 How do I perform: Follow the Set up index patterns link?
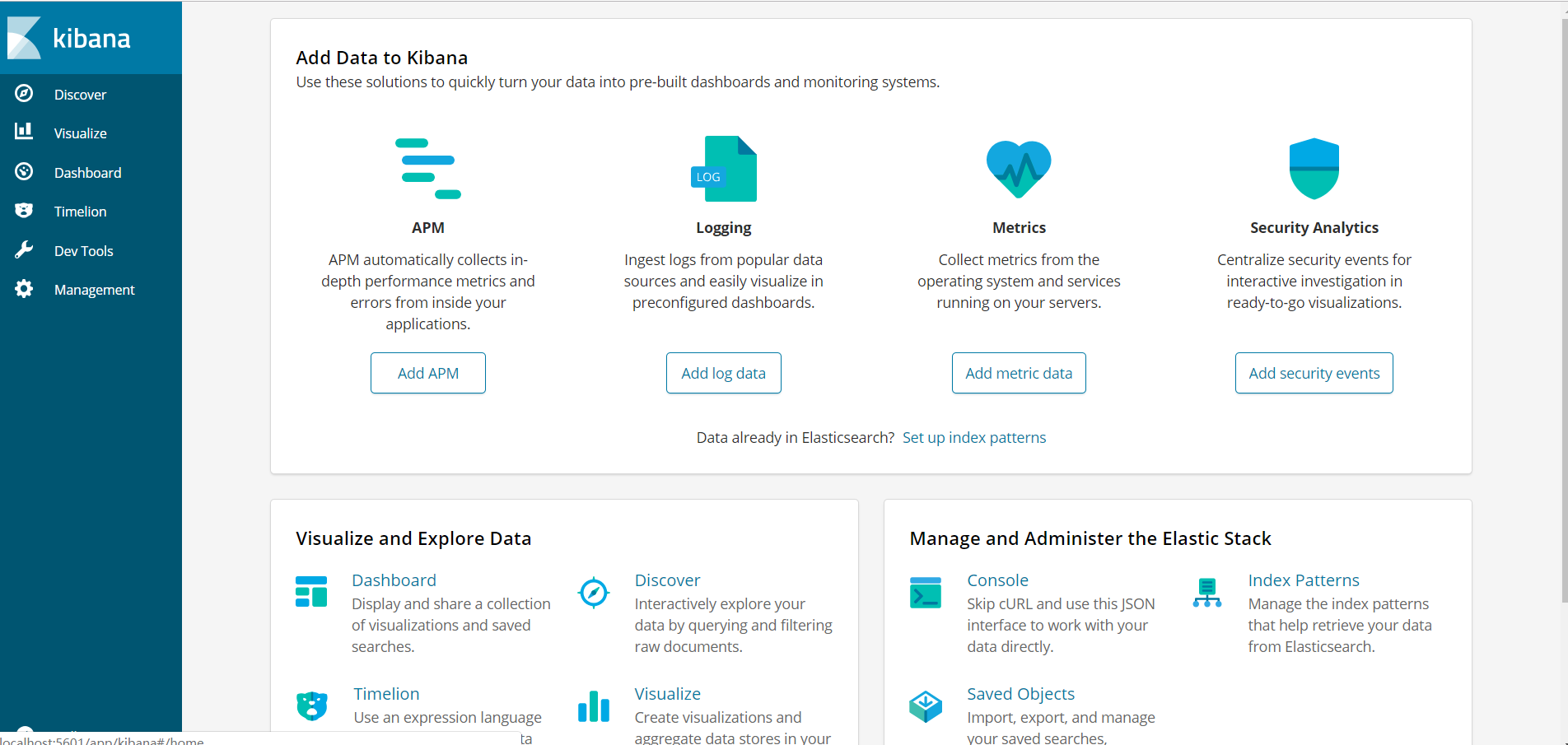click(x=974, y=438)
